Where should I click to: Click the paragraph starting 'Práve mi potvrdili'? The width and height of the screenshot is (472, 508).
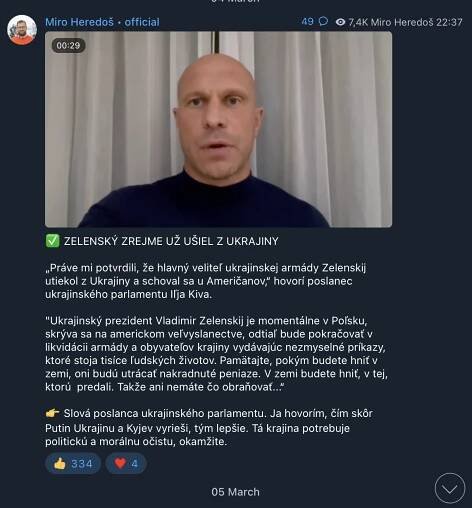pyautogui.click(x=206, y=281)
